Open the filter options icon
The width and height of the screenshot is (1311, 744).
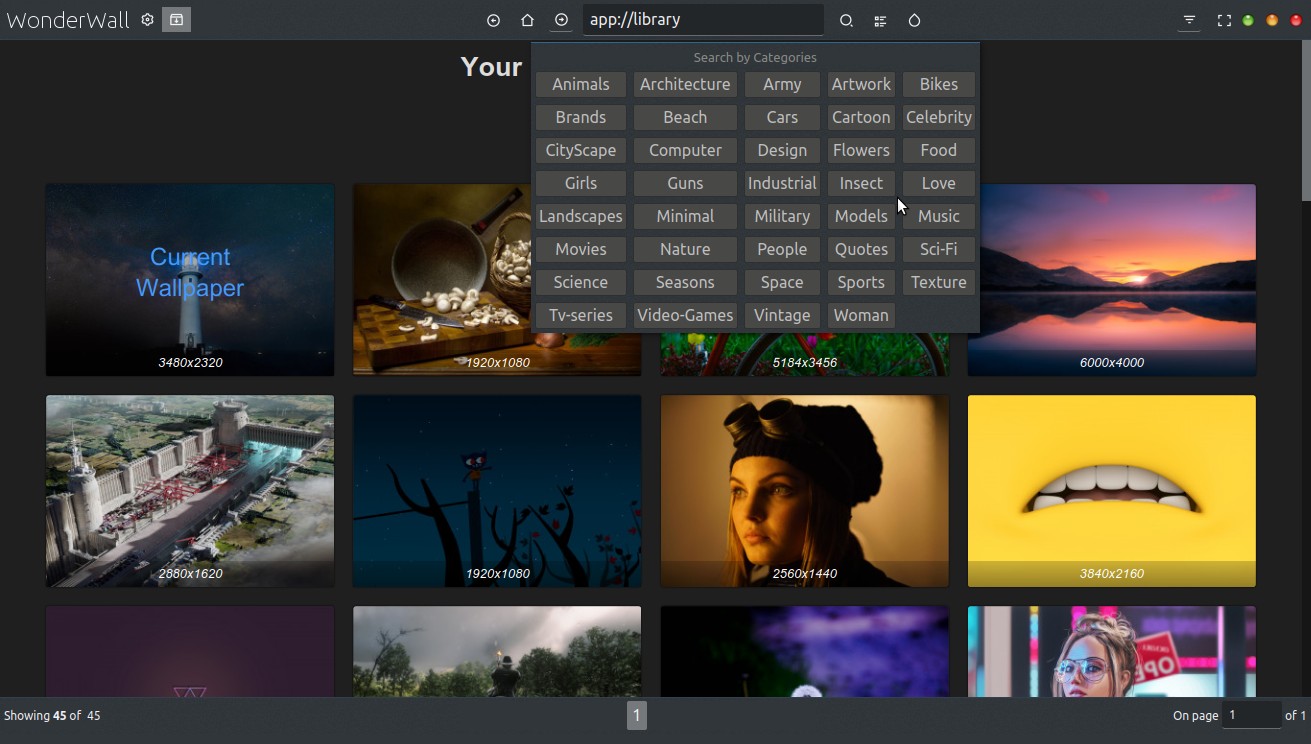pyautogui.click(x=1189, y=20)
